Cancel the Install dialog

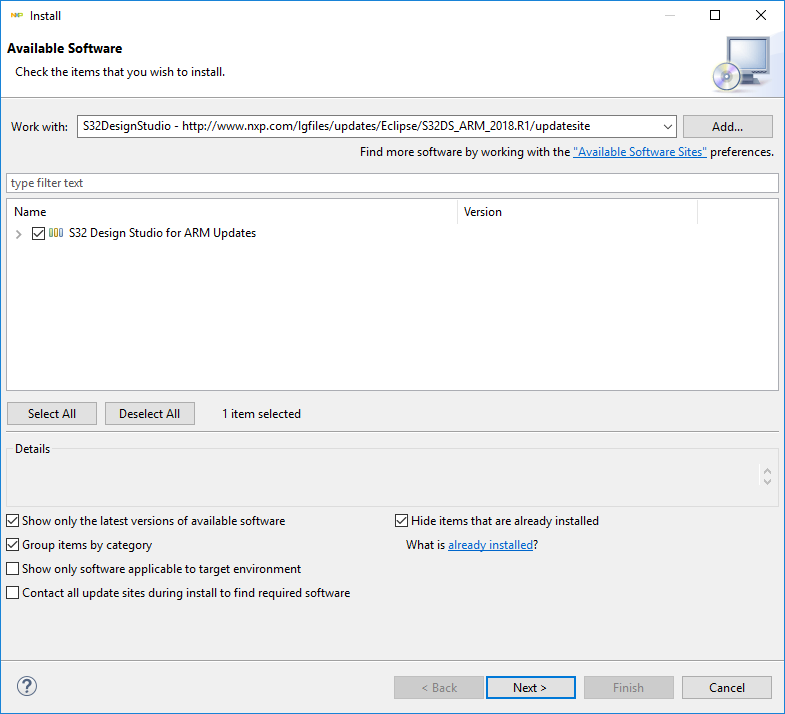[726, 687]
